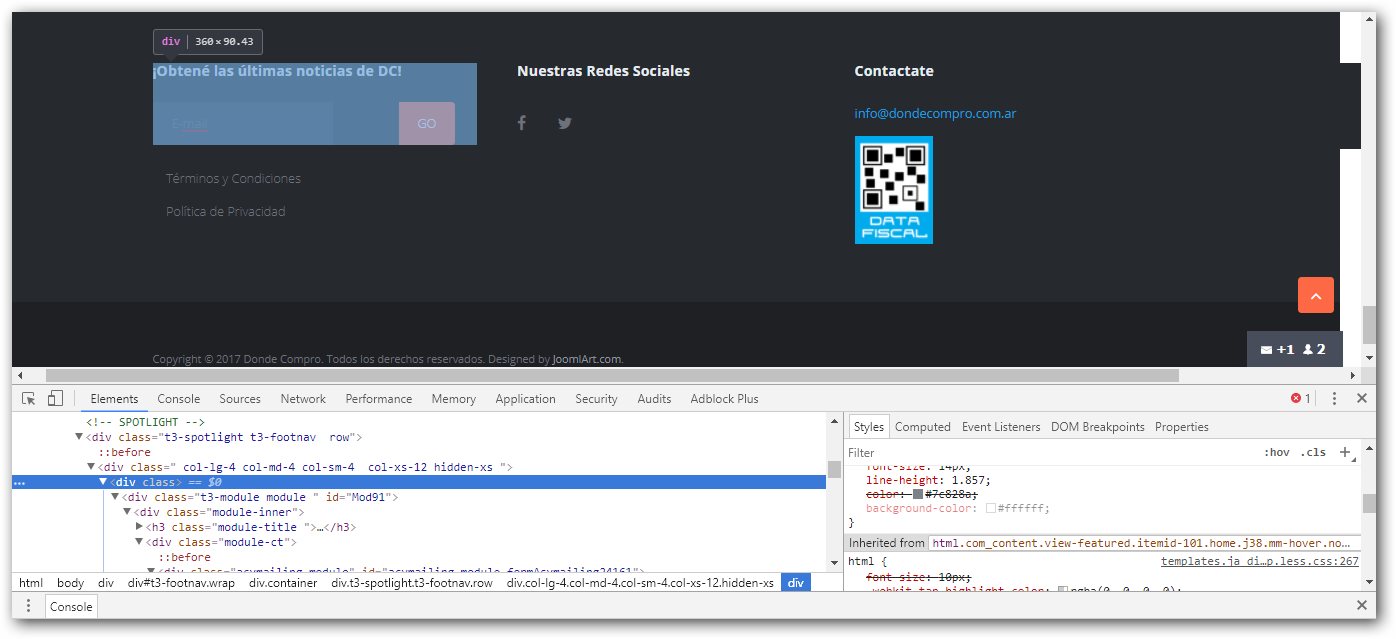Switch to the Network tab

click(303, 399)
